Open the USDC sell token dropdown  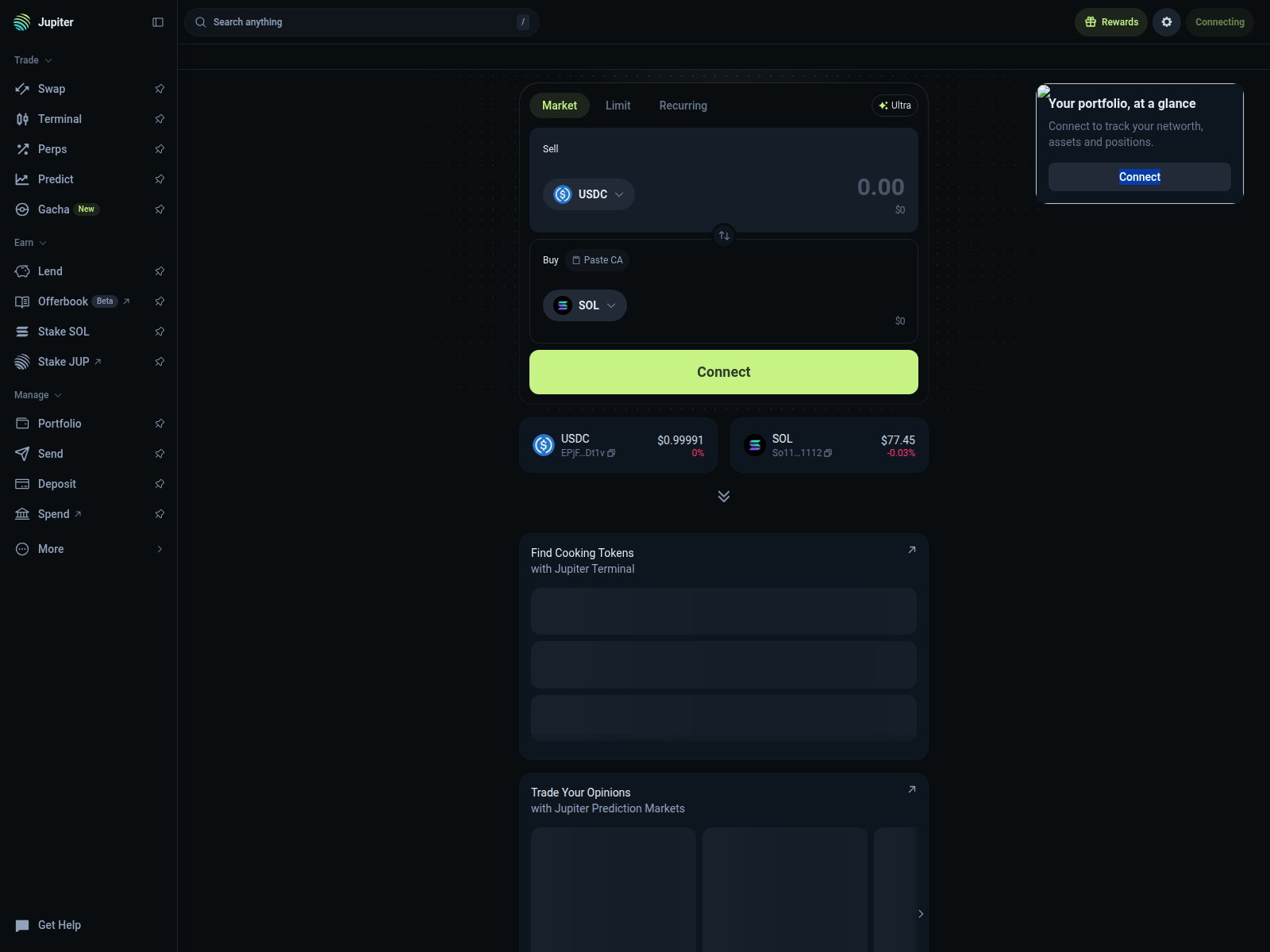(x=589, y=194)
